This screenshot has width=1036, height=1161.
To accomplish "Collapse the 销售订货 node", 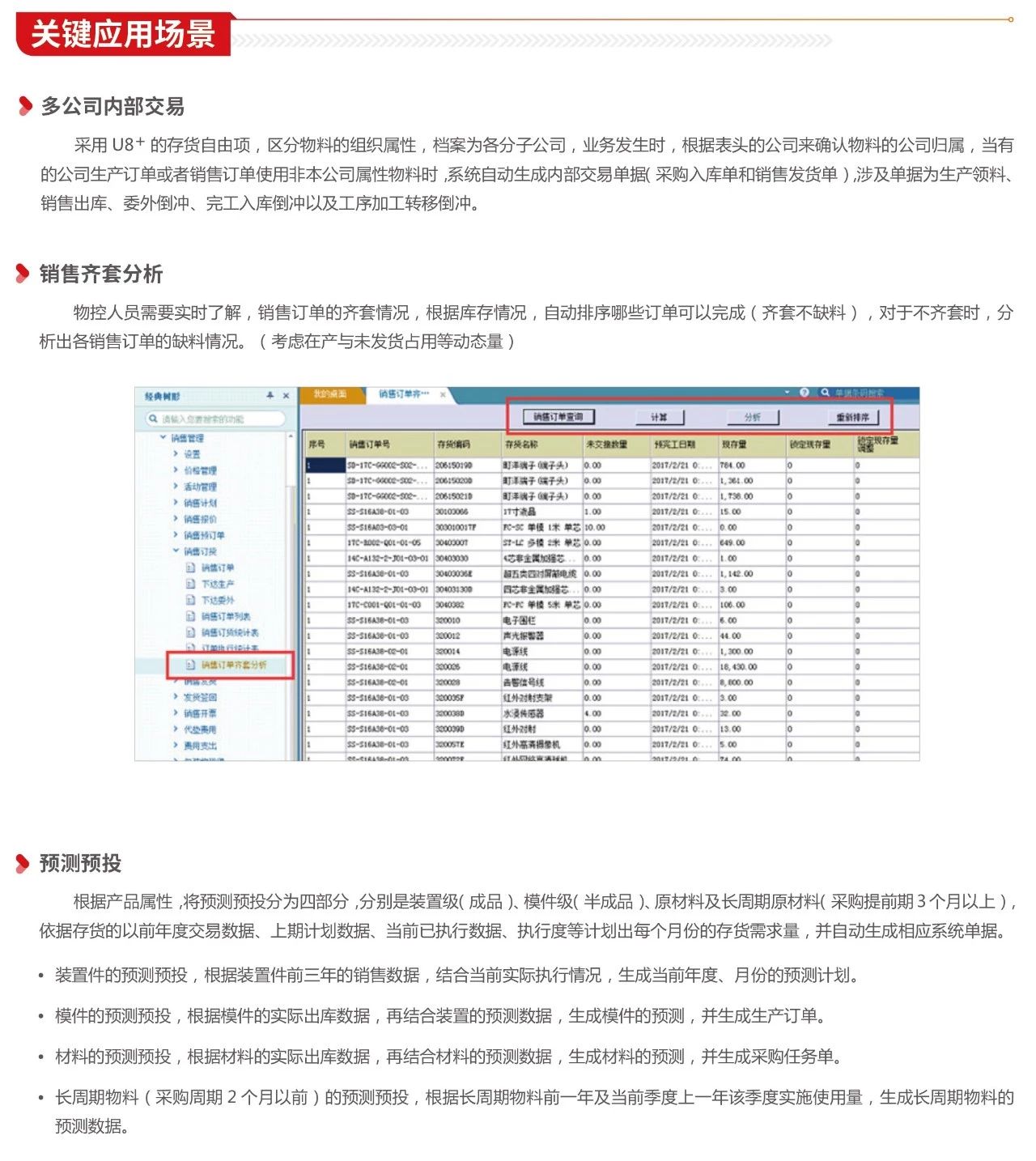I will [x=175, y=551].
